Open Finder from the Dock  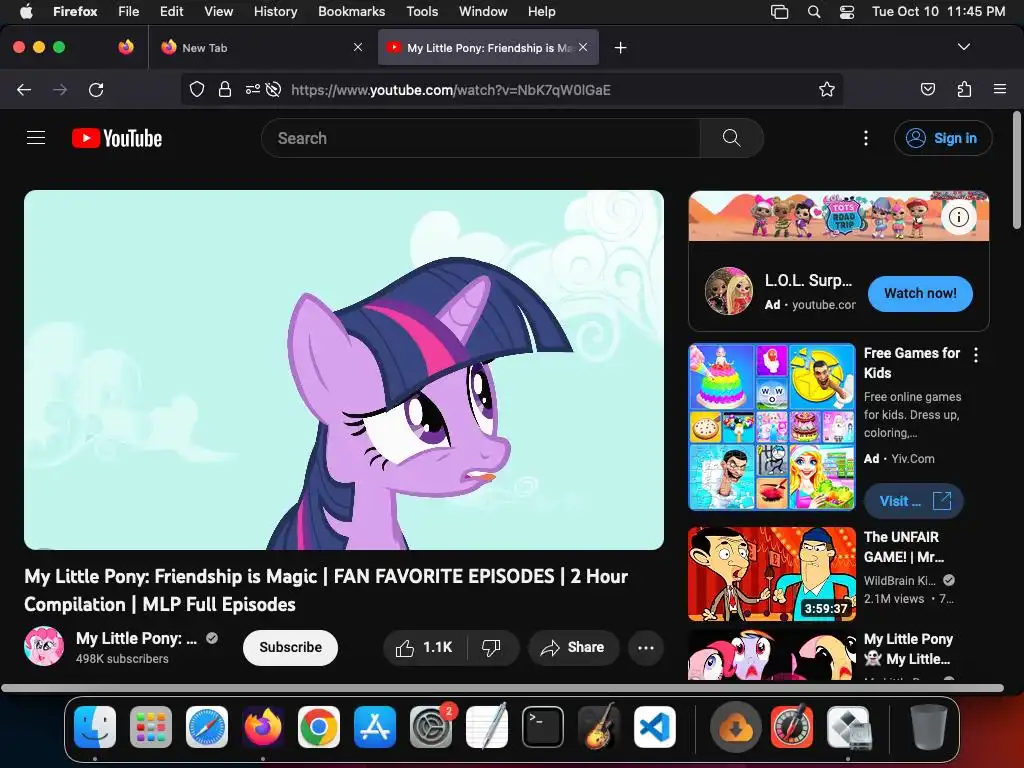95,727
